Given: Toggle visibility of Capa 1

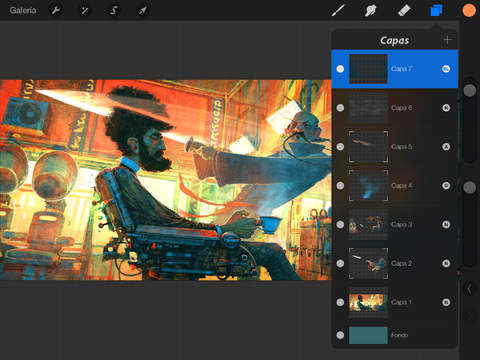Looking at the screenshot, I should pyautogui.click(x=340, y=302).
